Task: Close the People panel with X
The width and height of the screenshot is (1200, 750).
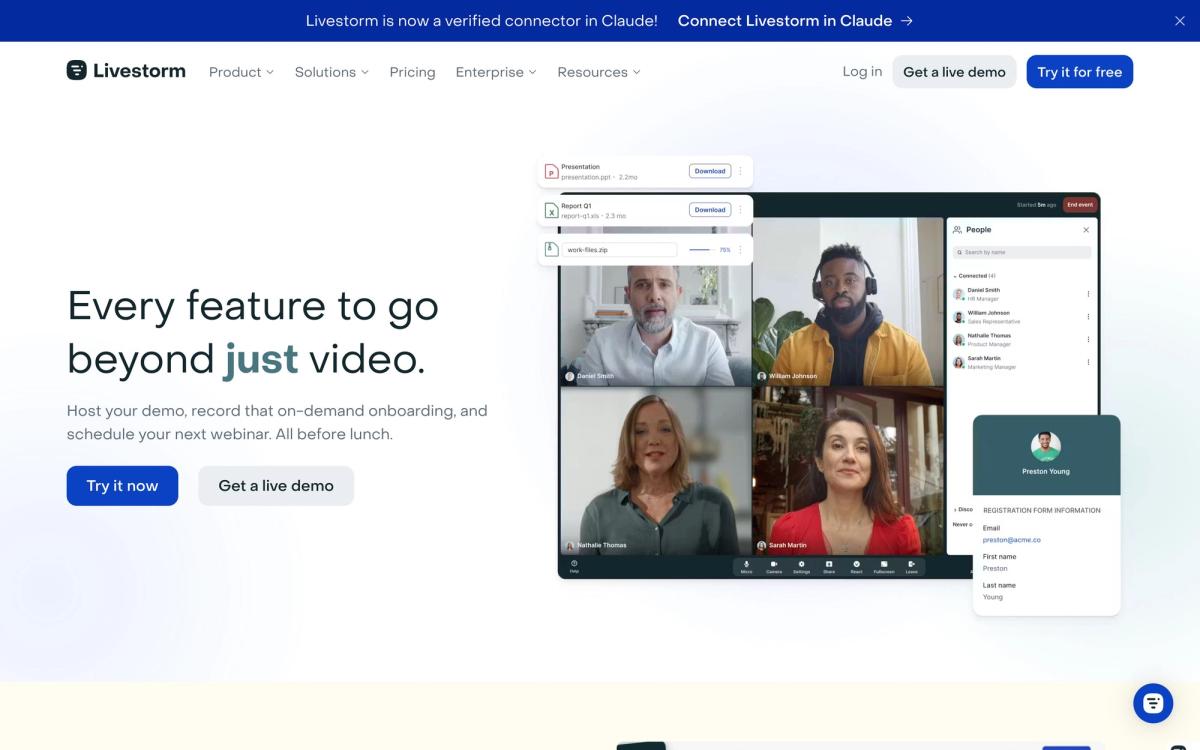Action: pyautogui.click(x=1086, y=230)
